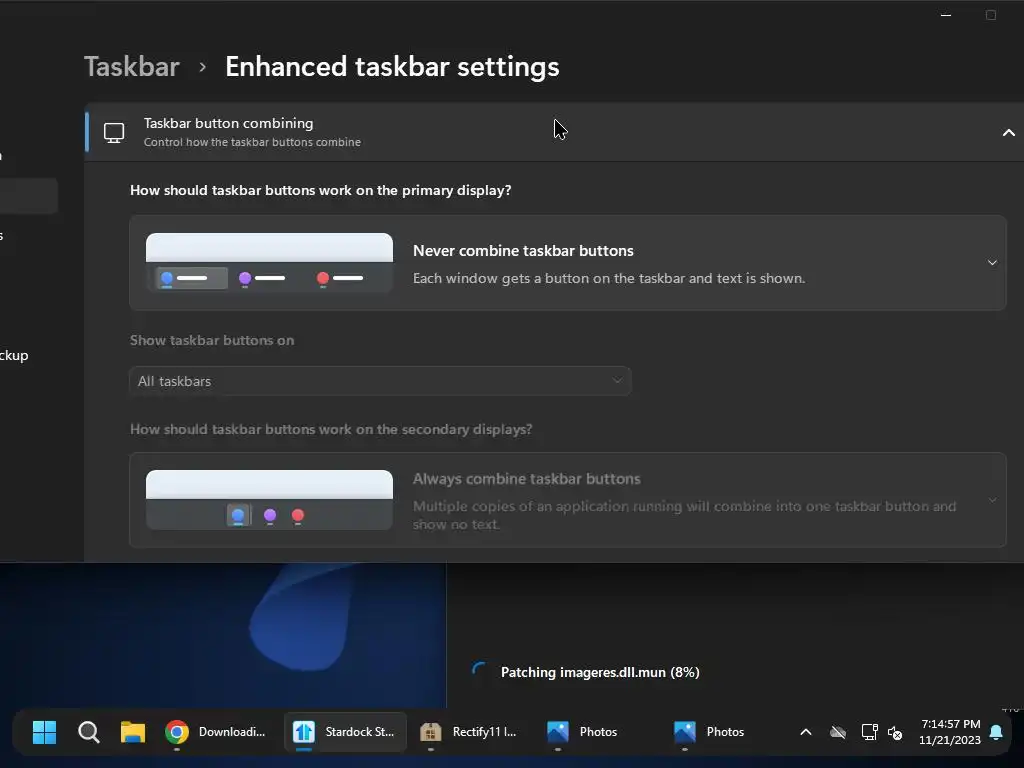Image resolution: width=1024 pixels, height=768 pixels.
Task: Show hidden system tray icons
Action: [806, 732]
